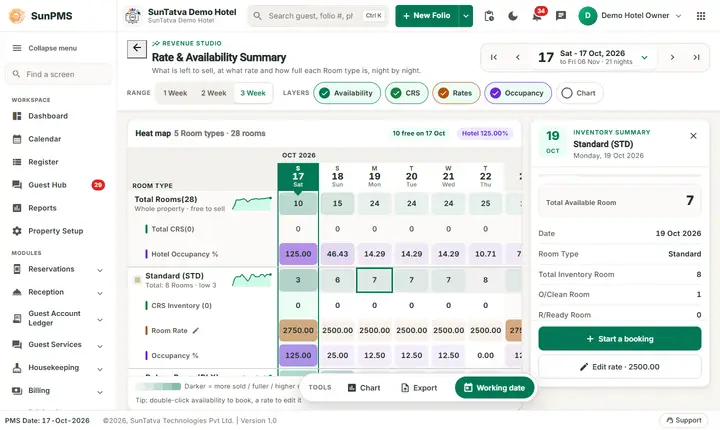Click Room Rate 2500.00 for Tue 20
The height and width of the screenshot is (430, 720).
tap(411, 330)
